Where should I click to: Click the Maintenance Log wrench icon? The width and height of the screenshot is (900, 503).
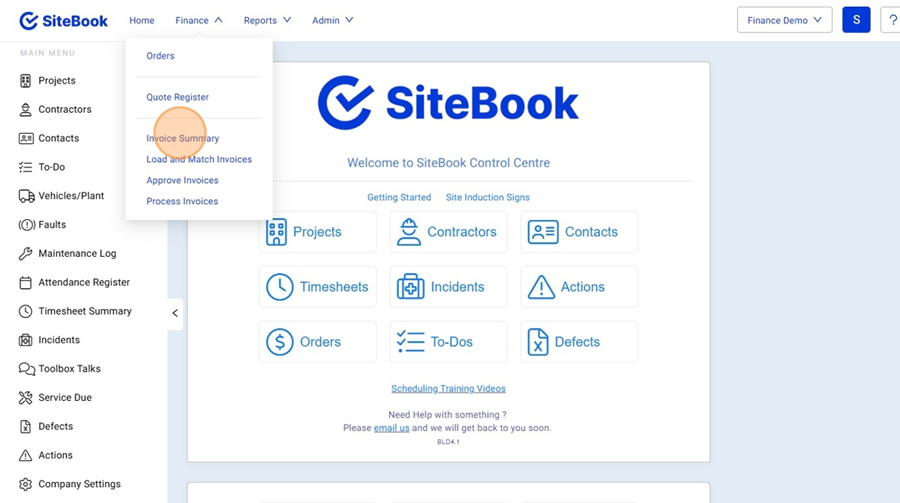click(26, 254)
